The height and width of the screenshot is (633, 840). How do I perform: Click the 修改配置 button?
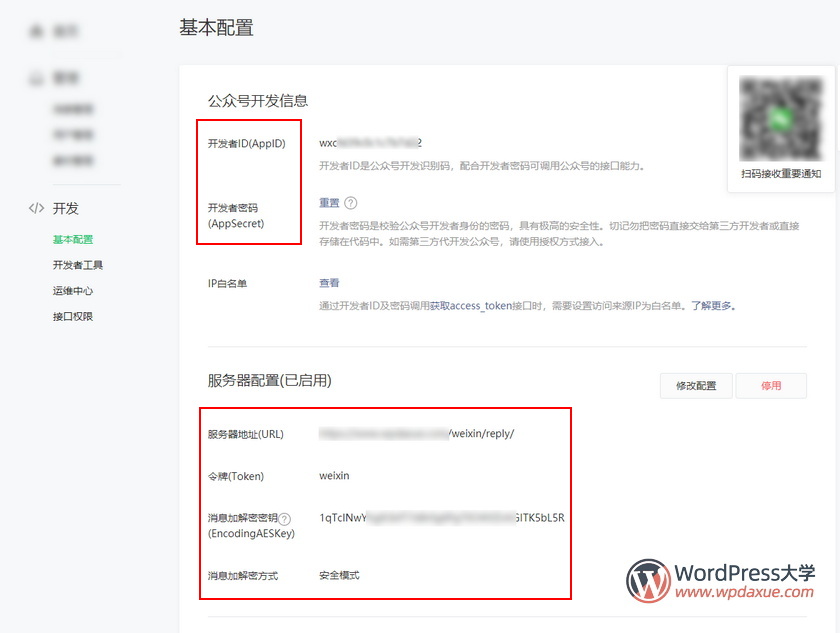[x=696, y=386]
